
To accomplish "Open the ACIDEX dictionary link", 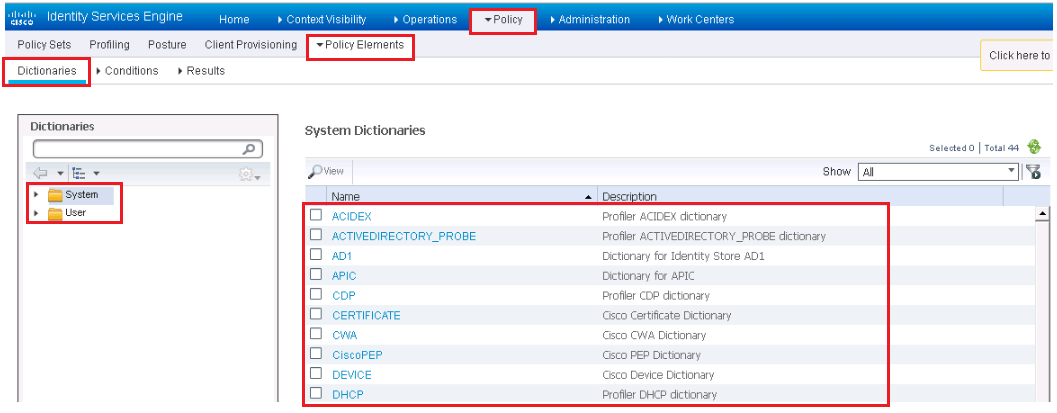I will [352, 216].
